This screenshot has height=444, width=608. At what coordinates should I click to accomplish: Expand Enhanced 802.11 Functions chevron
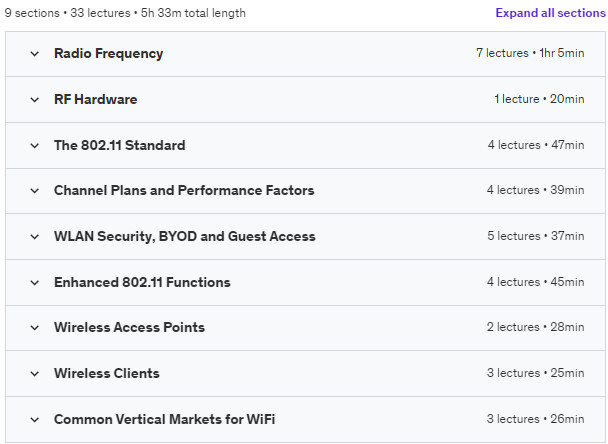pos(35,282)
